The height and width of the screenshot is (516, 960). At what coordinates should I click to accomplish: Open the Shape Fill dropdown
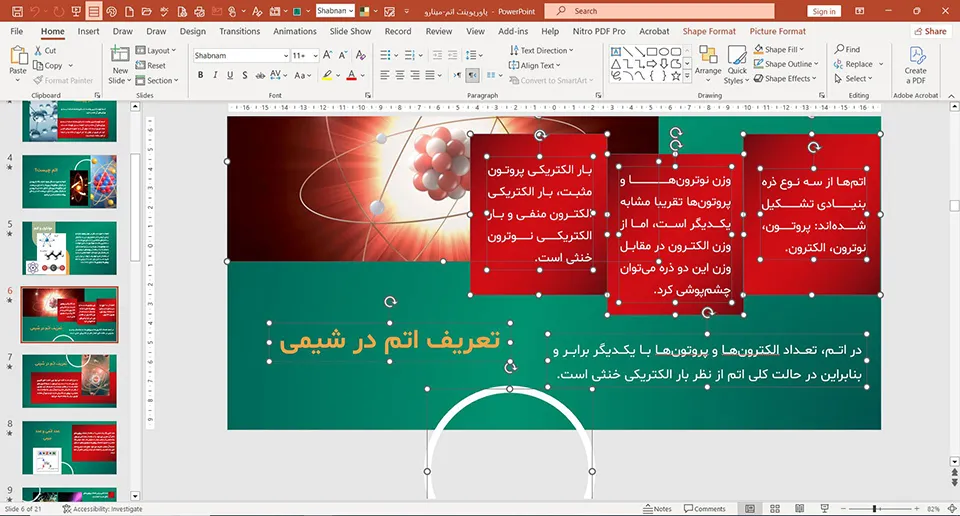pyautogui.click(x=779, y=49)
